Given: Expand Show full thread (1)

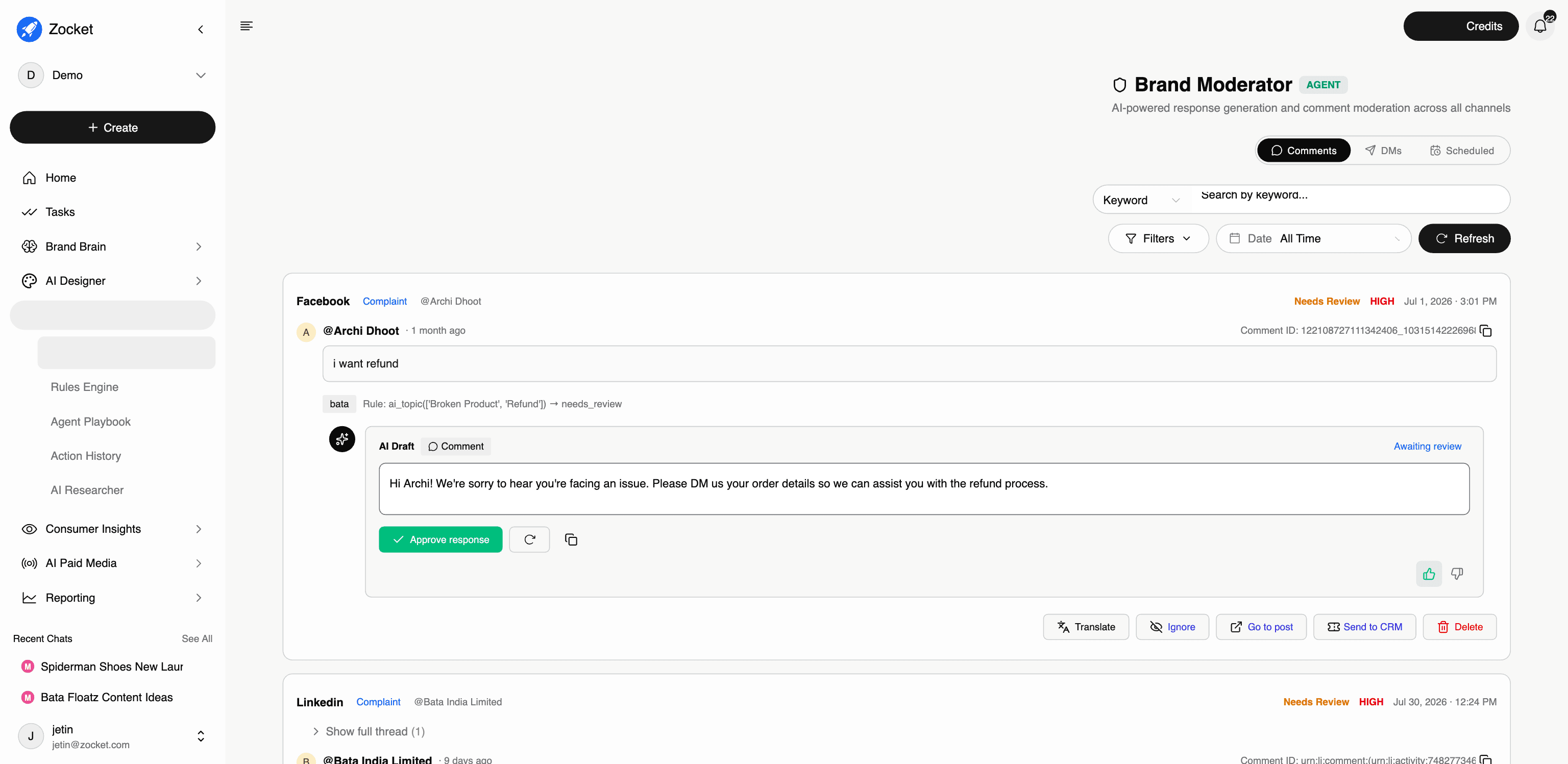Looking at the screenshot, I should 369,731.
